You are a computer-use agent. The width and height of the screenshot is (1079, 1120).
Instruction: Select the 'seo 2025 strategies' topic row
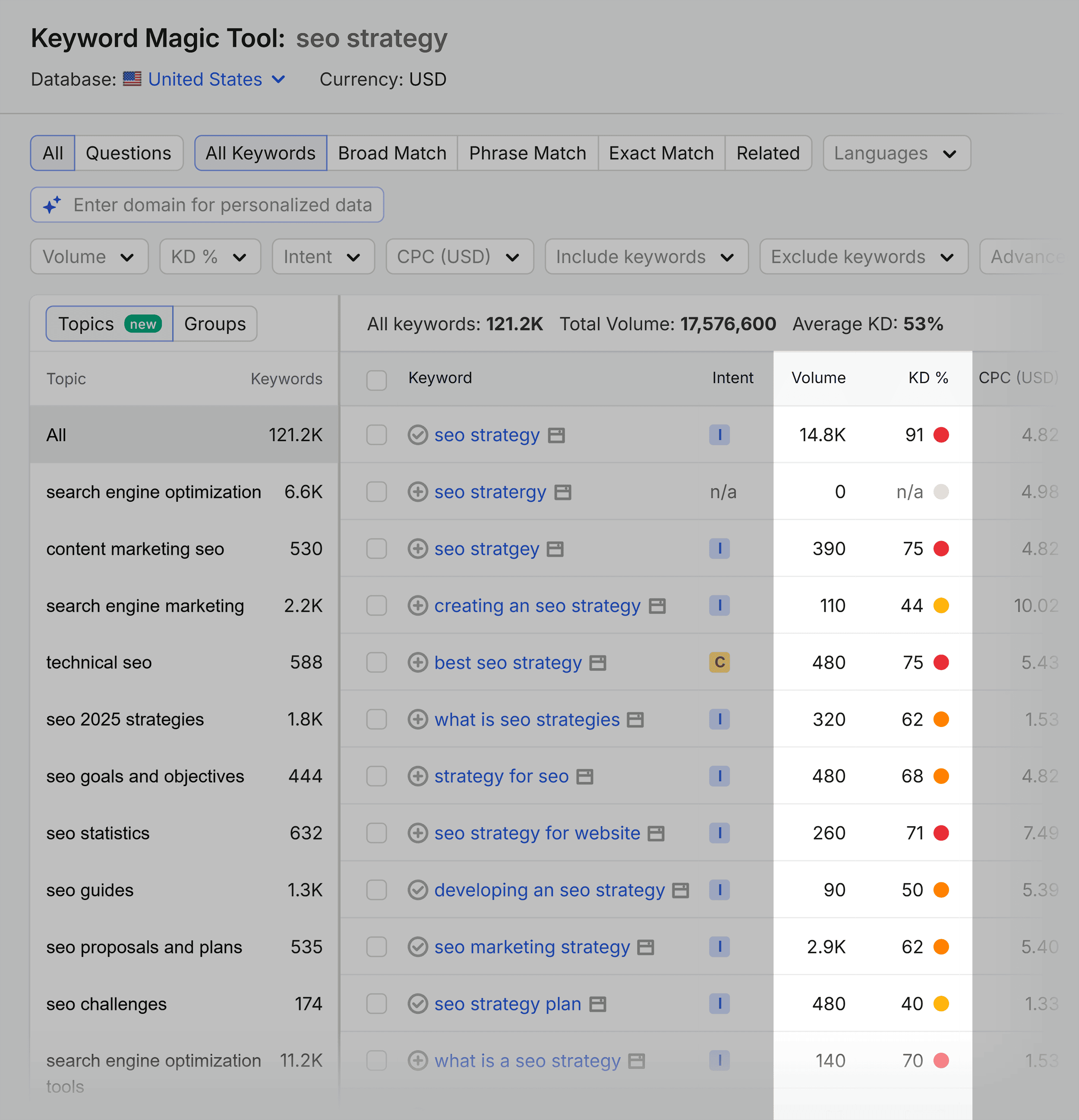[184, 720]
